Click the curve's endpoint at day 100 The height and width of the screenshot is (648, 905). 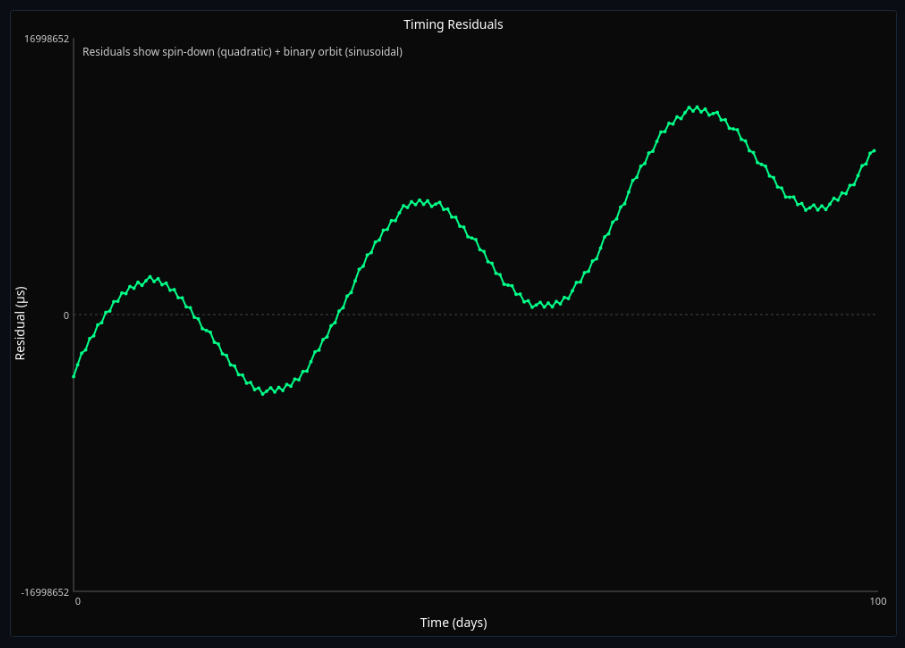coord(874,150)
